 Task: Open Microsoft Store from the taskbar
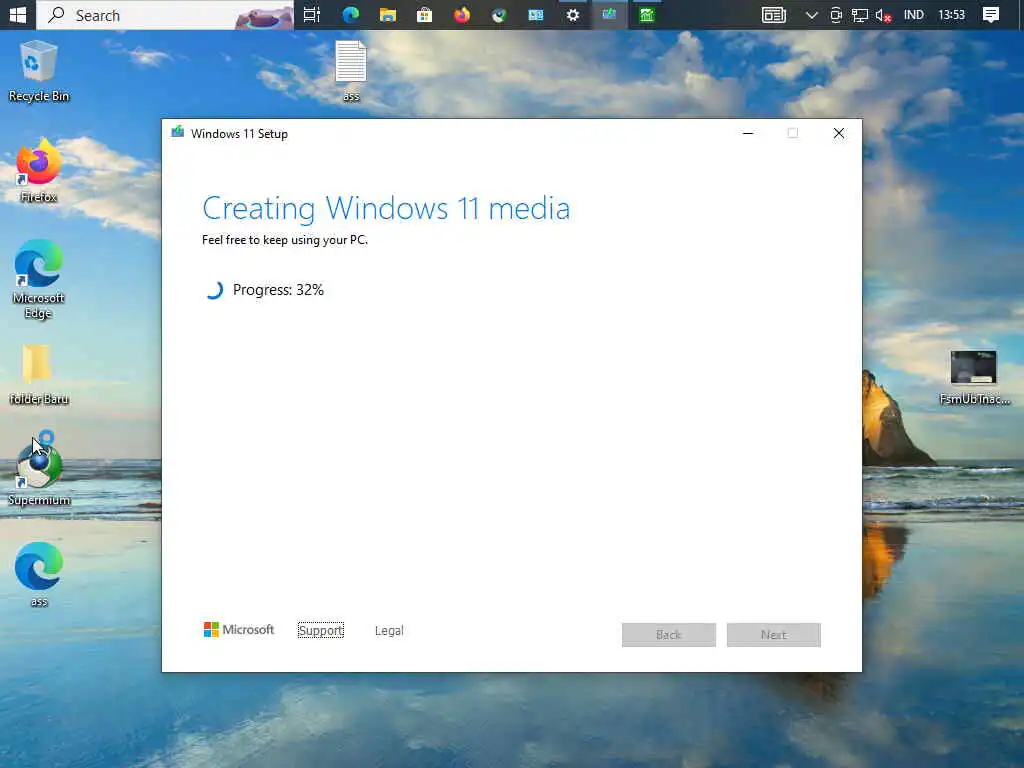424,14
